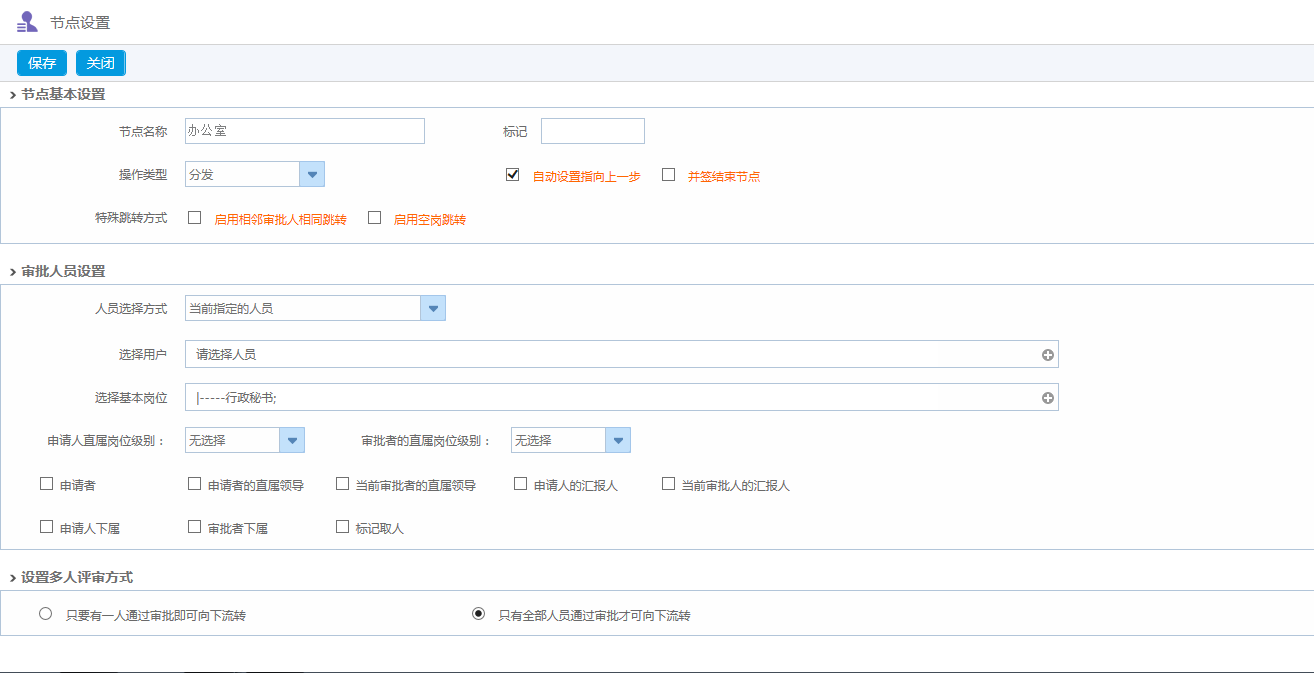Collapse the 审批人员设置 section

click(14, 270)
